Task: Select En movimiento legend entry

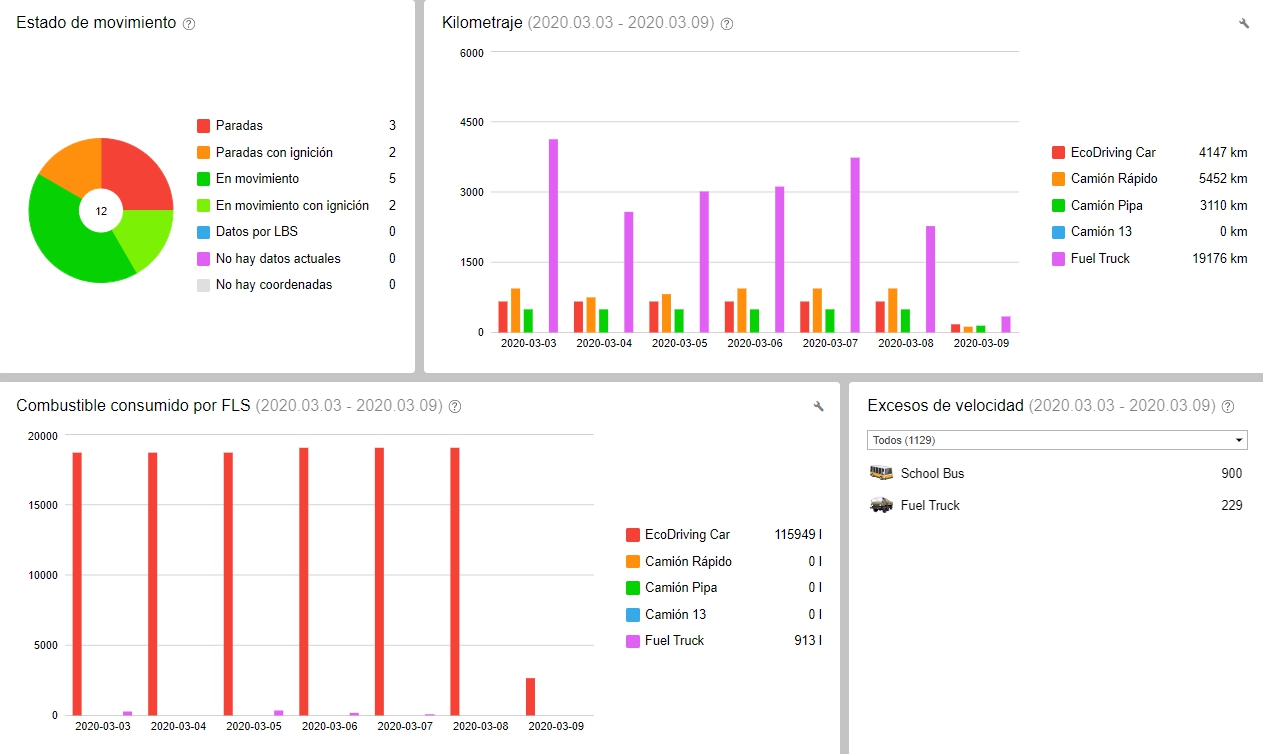Action: pyautogui.click(x=257, y=179)
